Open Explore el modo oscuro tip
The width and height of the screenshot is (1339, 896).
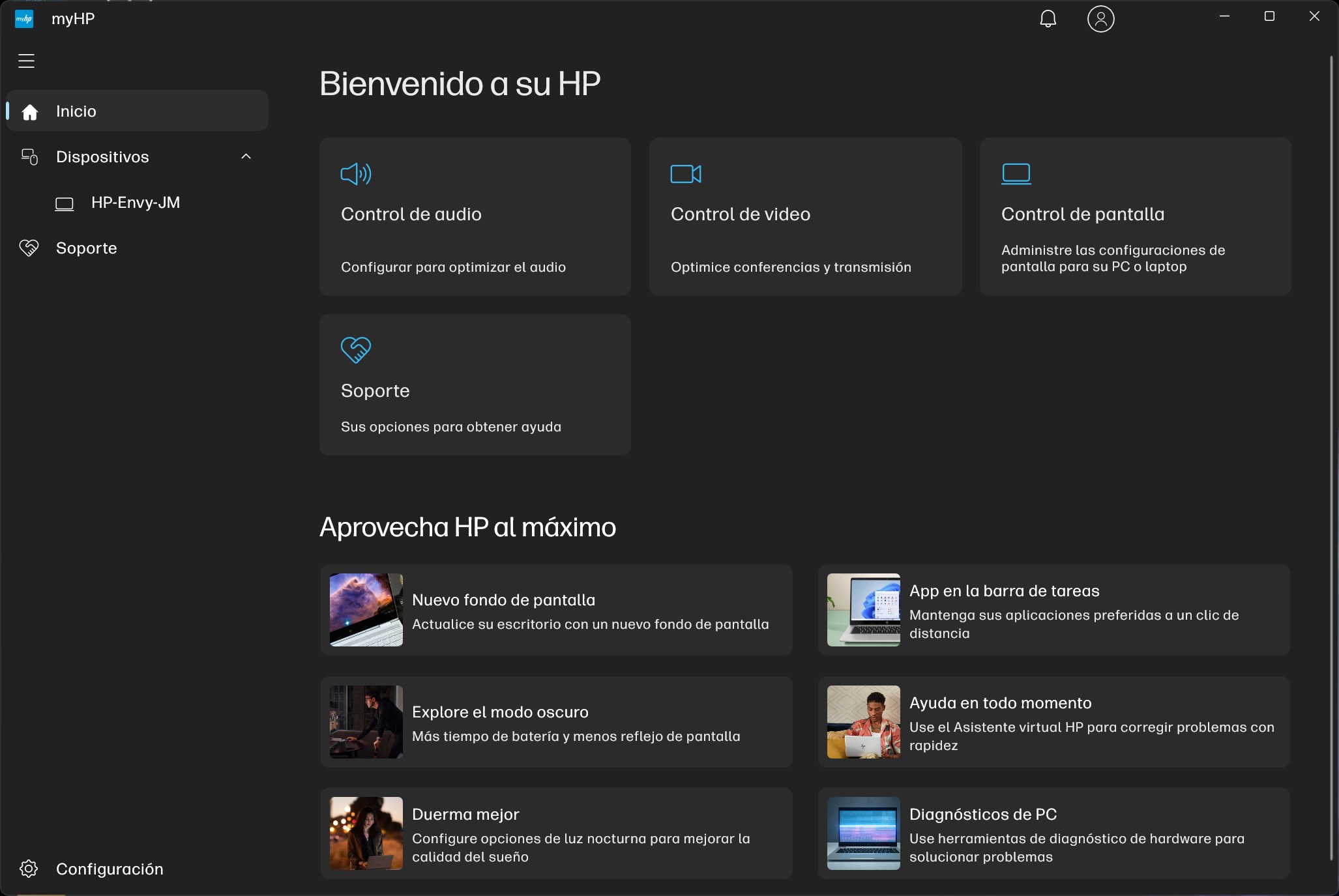coord(557,722)
